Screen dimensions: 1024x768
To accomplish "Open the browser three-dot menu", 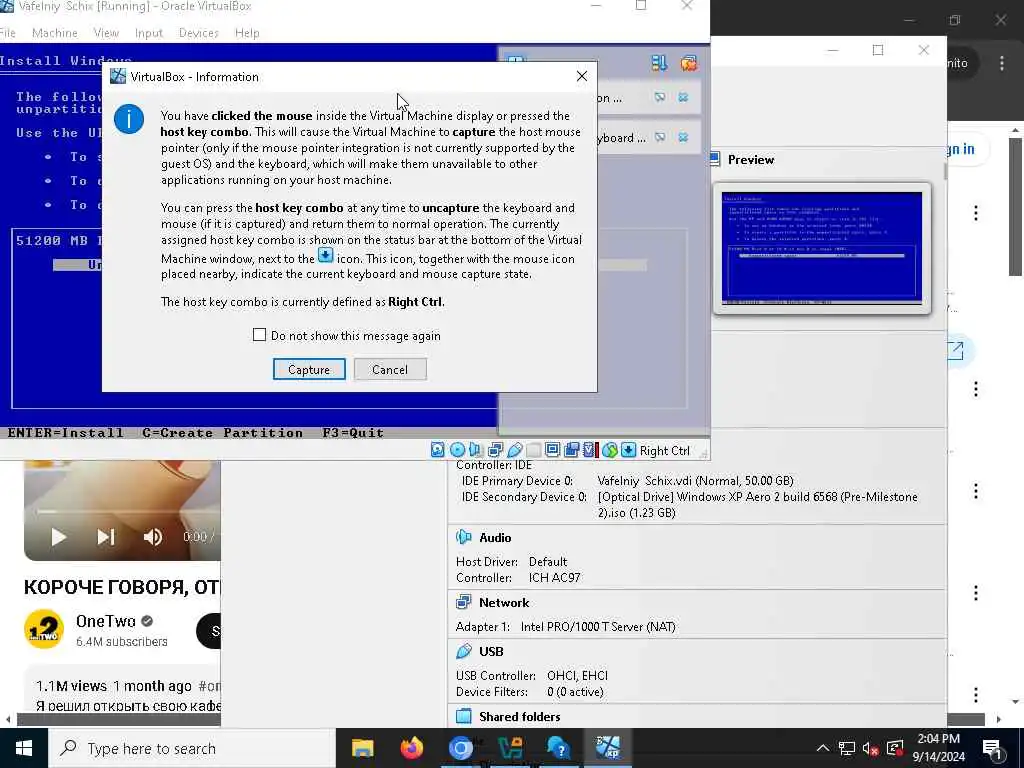I will tap(1002, 63).
